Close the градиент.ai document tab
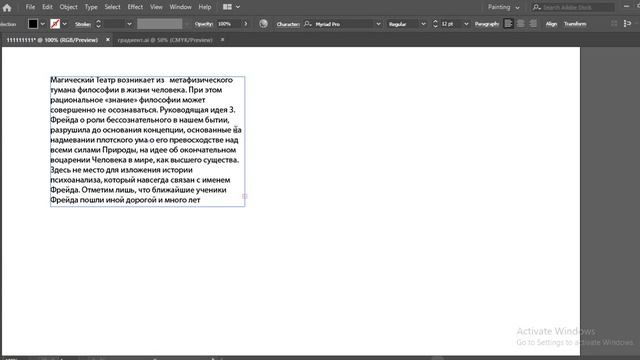This screenshot has height=360, width=640. [222, 40]
